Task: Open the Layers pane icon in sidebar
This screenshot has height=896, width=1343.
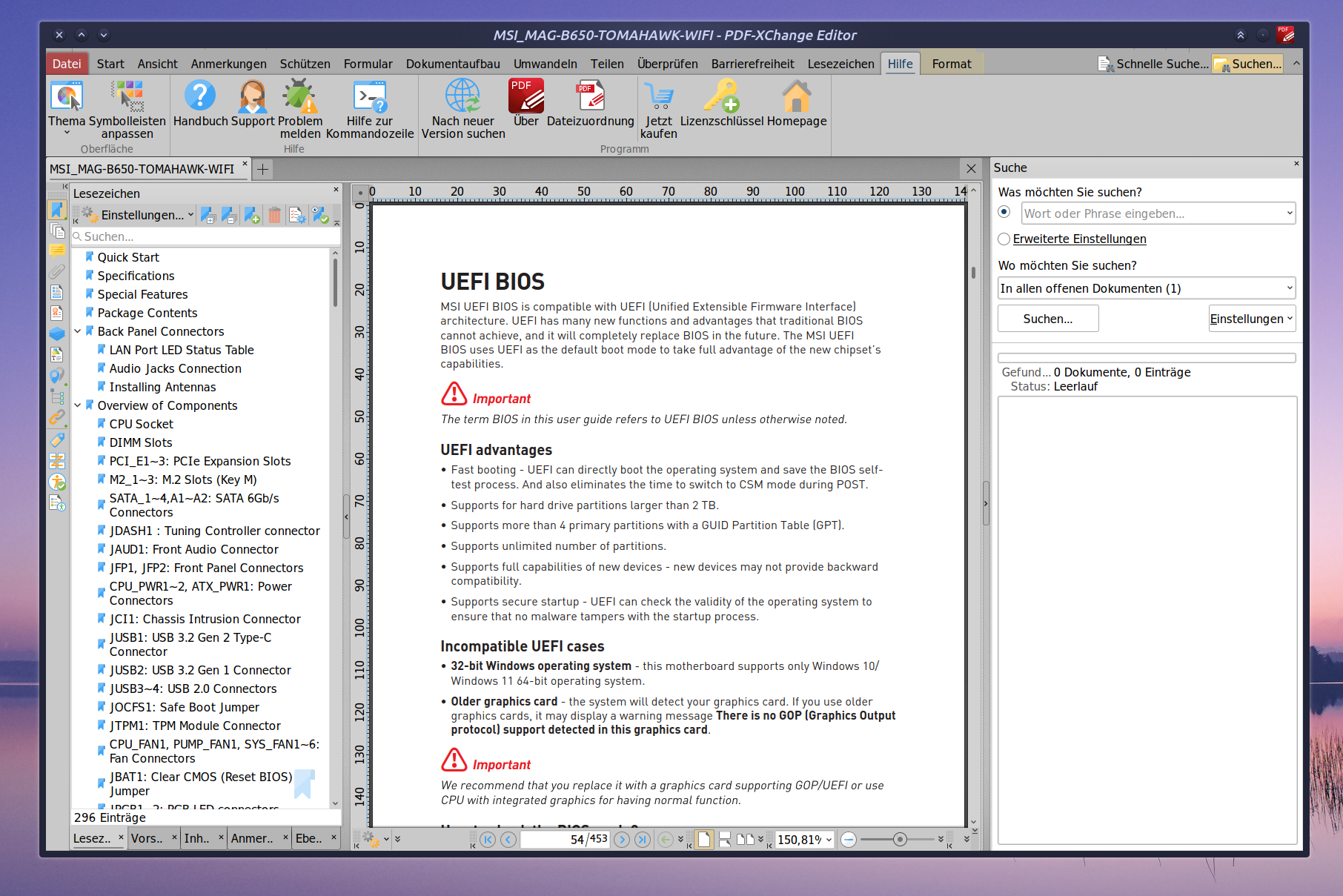Action: click(x=57, y=334)
